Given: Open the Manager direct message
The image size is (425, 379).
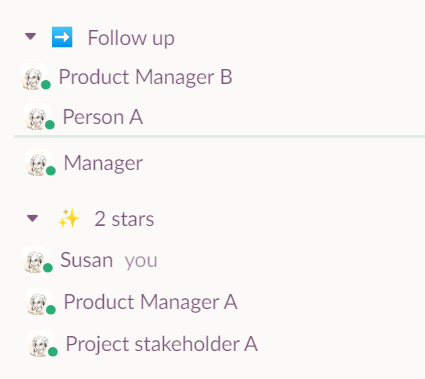Looking at the screenshot, I should pyautogui.click(x=103, y=163).
